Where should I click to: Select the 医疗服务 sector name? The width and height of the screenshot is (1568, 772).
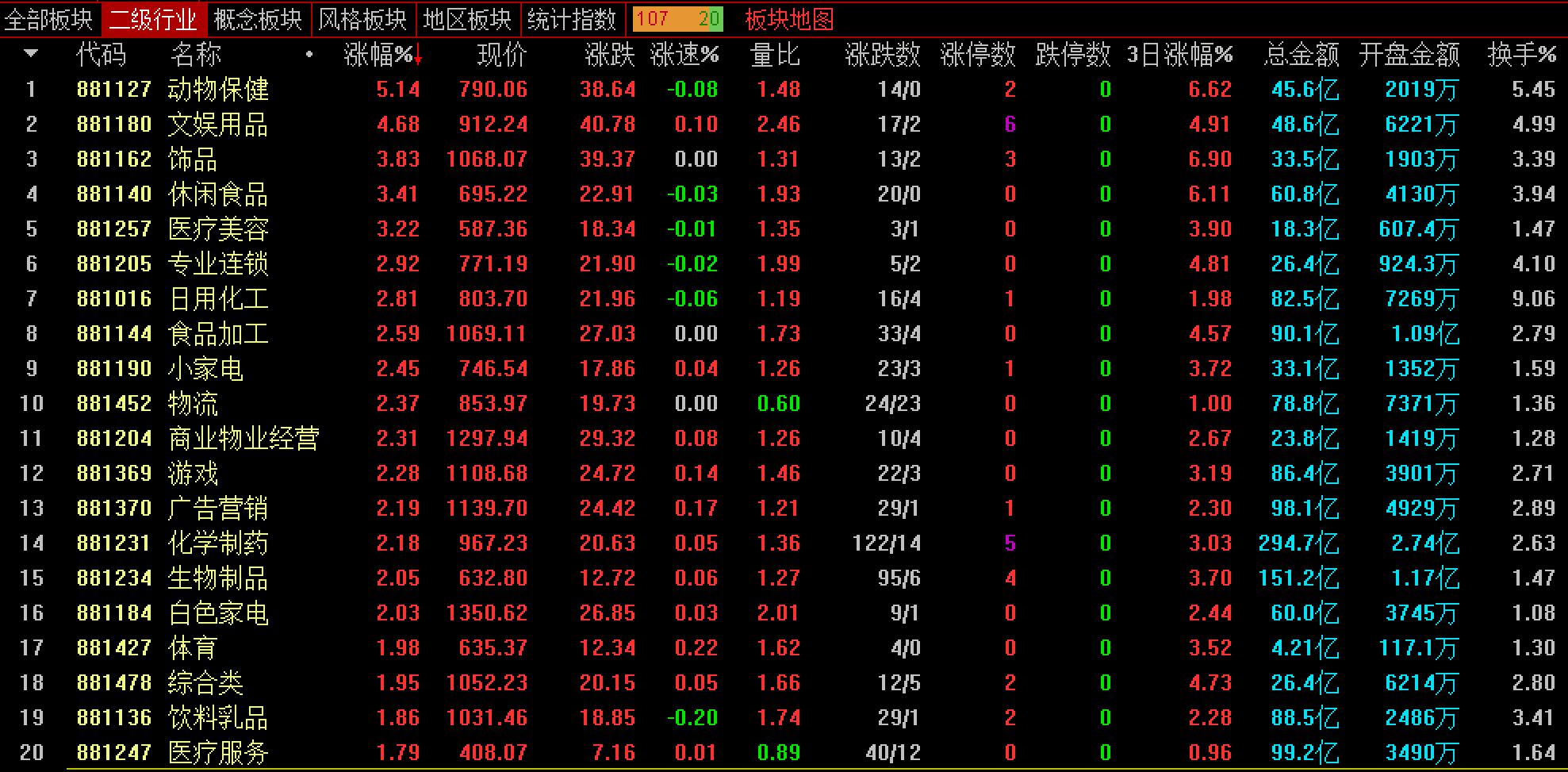[x=218, y=752]
